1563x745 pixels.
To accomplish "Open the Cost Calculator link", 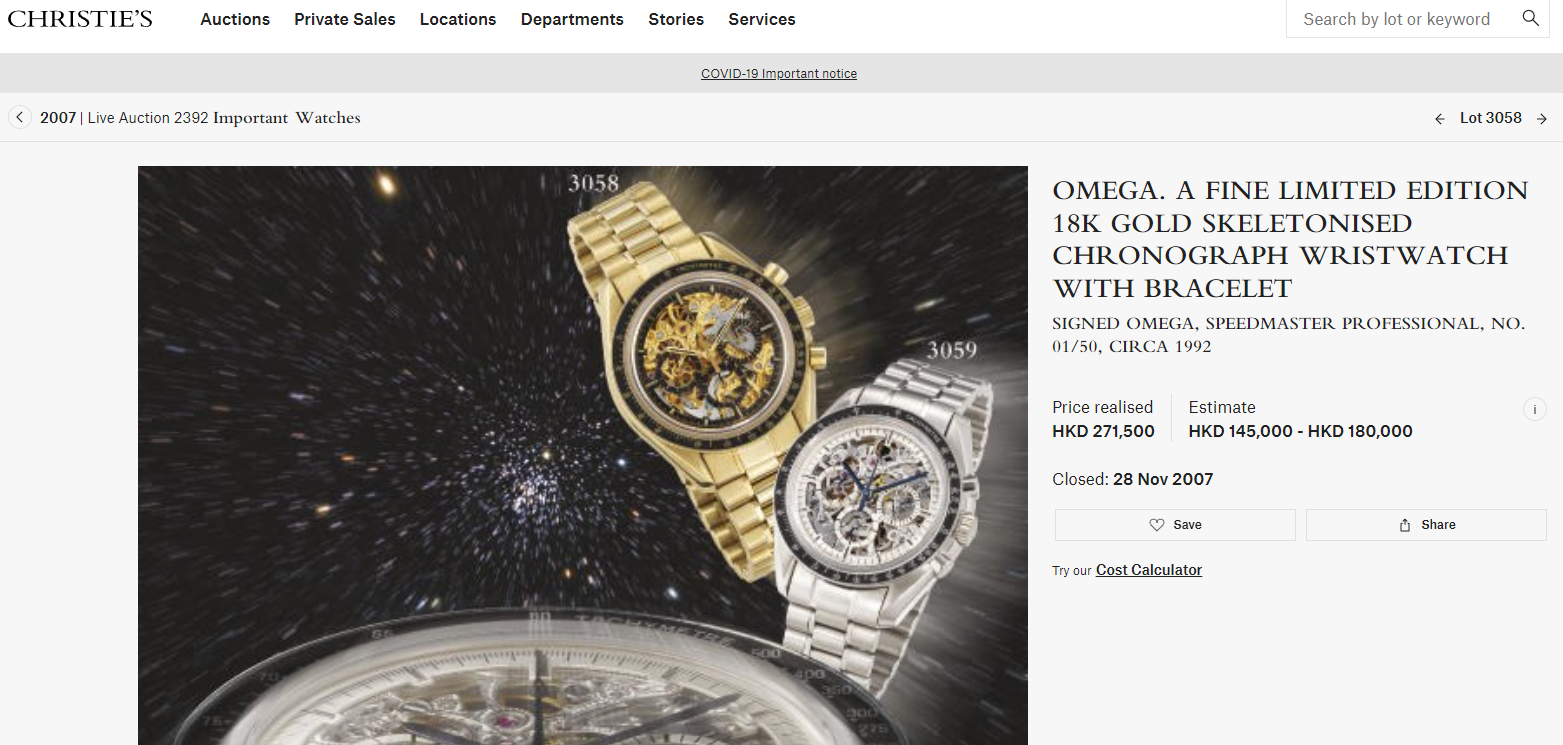I will tap(1149, 570).
